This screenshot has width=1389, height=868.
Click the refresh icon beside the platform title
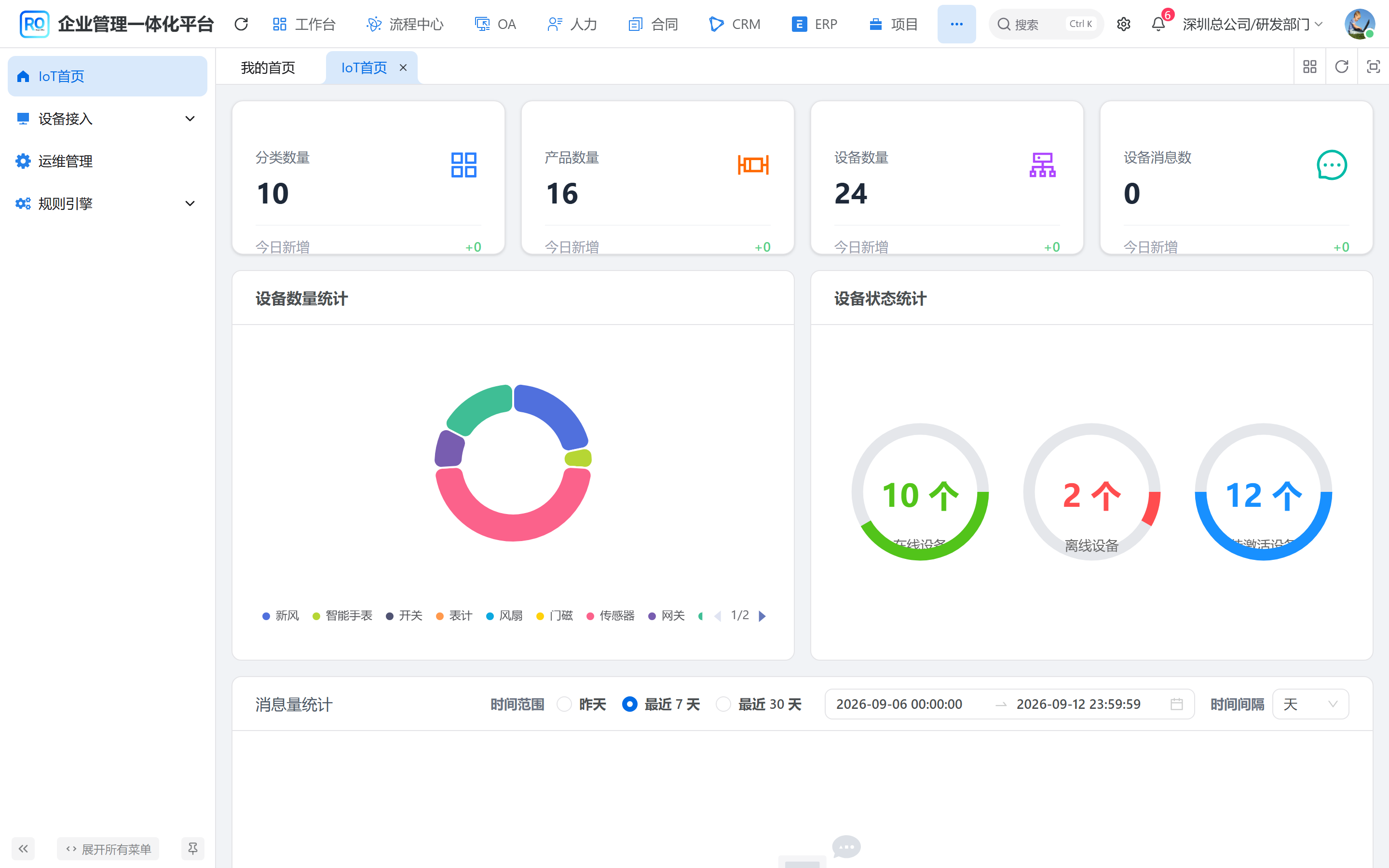click(241, 24)
